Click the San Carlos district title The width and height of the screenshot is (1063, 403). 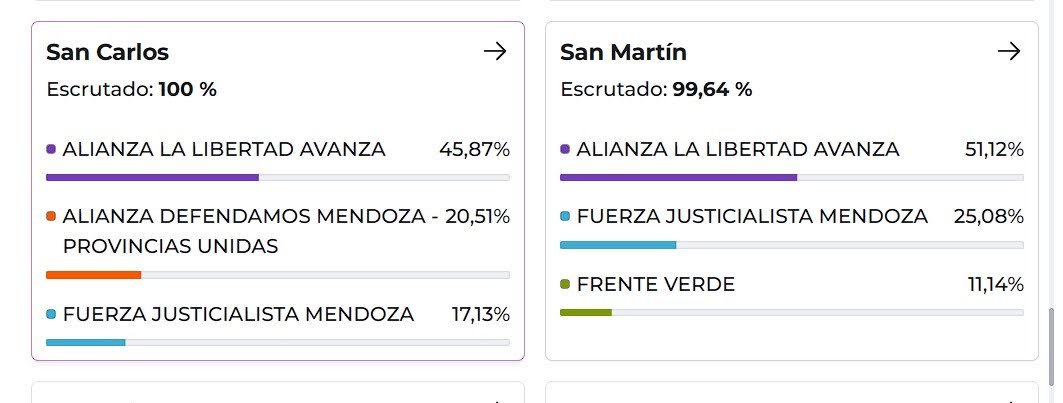(x=107, y=53)
